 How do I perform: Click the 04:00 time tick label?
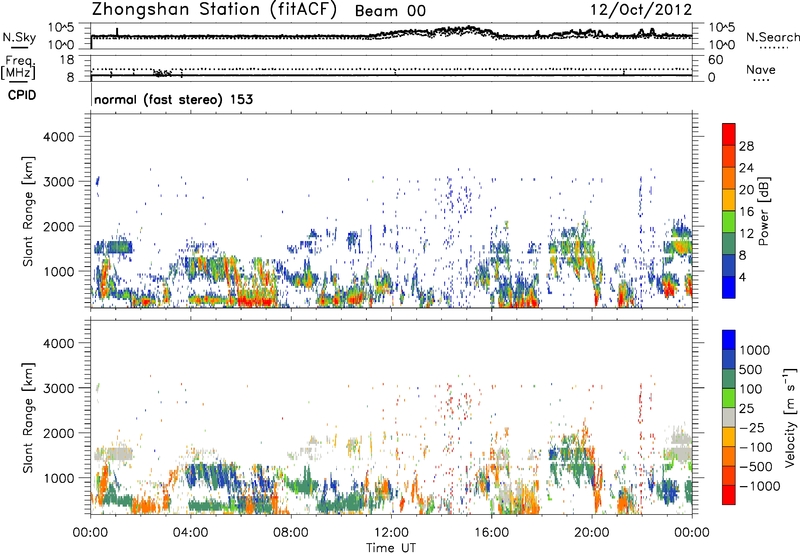(x=190, y=533)
